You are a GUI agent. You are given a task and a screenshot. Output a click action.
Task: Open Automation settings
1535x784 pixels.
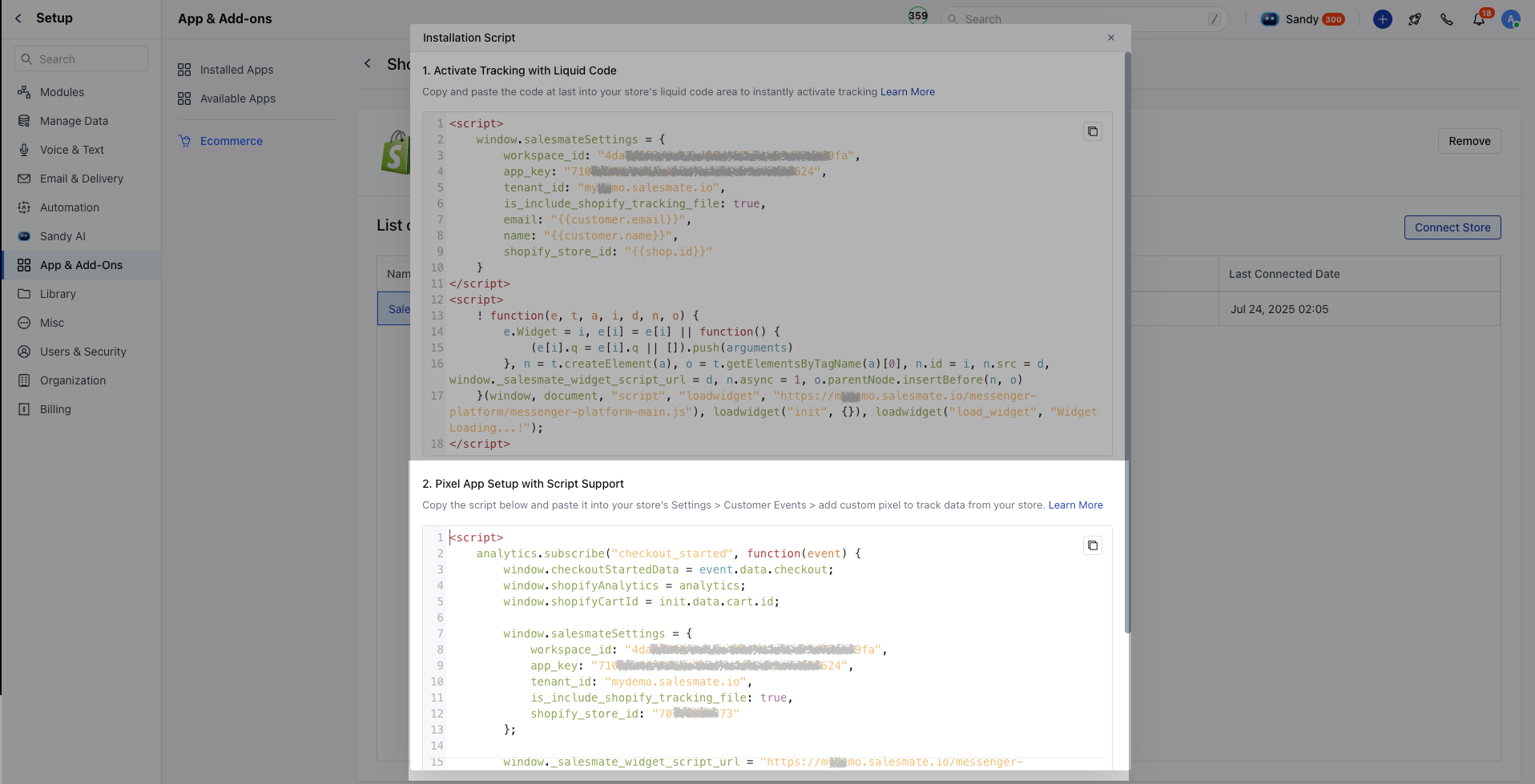pos(81,207)
